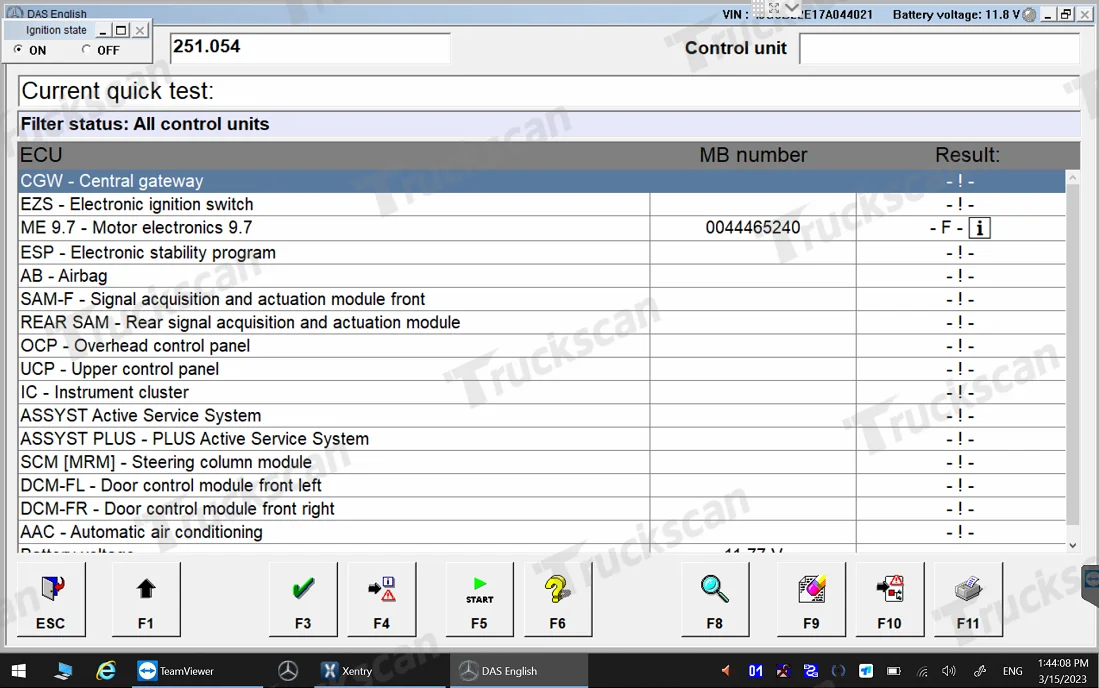Click the F10 button
Viewport: 1099px width, 688px height.
coord(889,600)
